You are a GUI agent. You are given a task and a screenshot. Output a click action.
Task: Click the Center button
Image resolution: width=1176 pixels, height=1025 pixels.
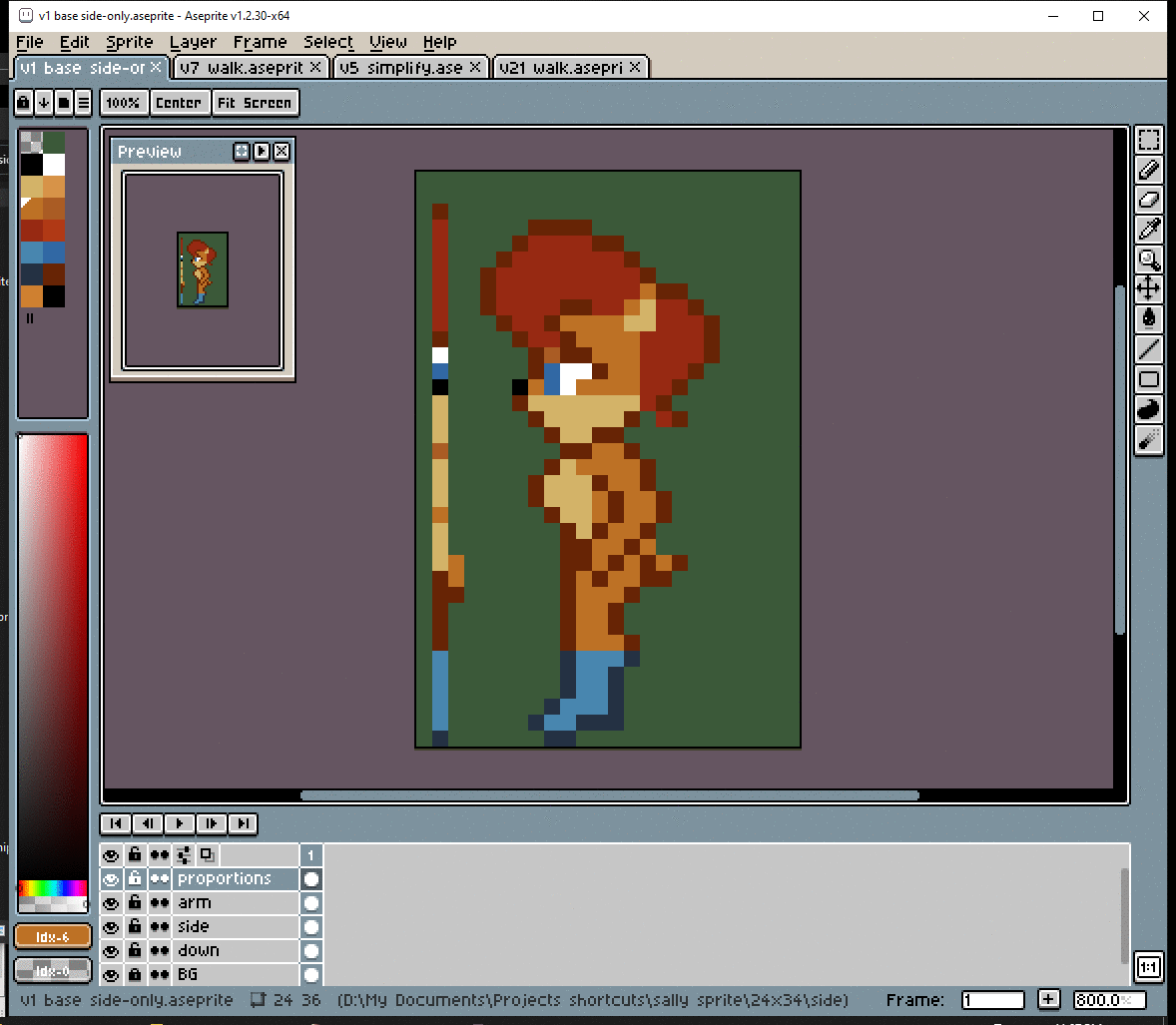[x=179, y=103]
